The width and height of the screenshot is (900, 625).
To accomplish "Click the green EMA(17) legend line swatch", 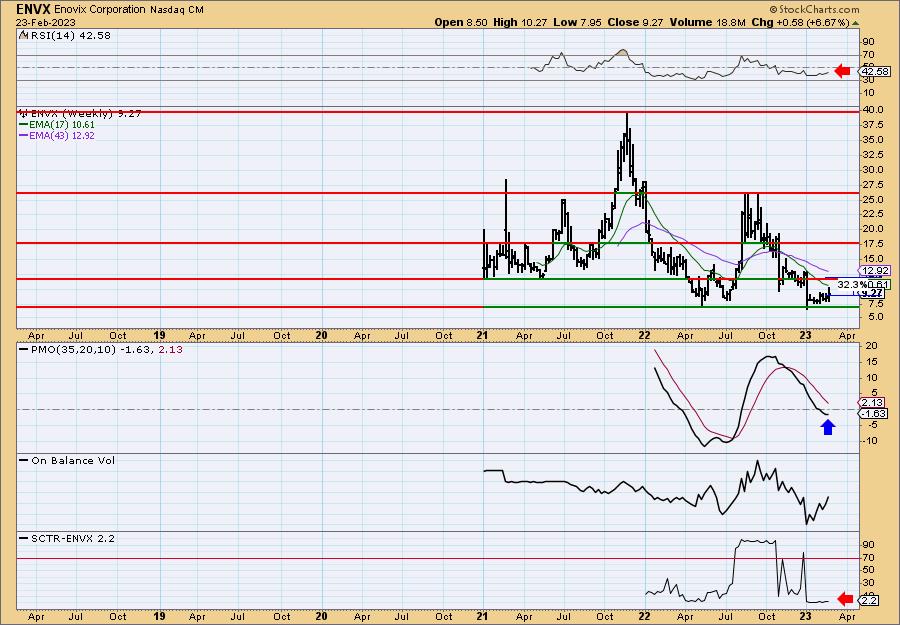I will point(24,125).
